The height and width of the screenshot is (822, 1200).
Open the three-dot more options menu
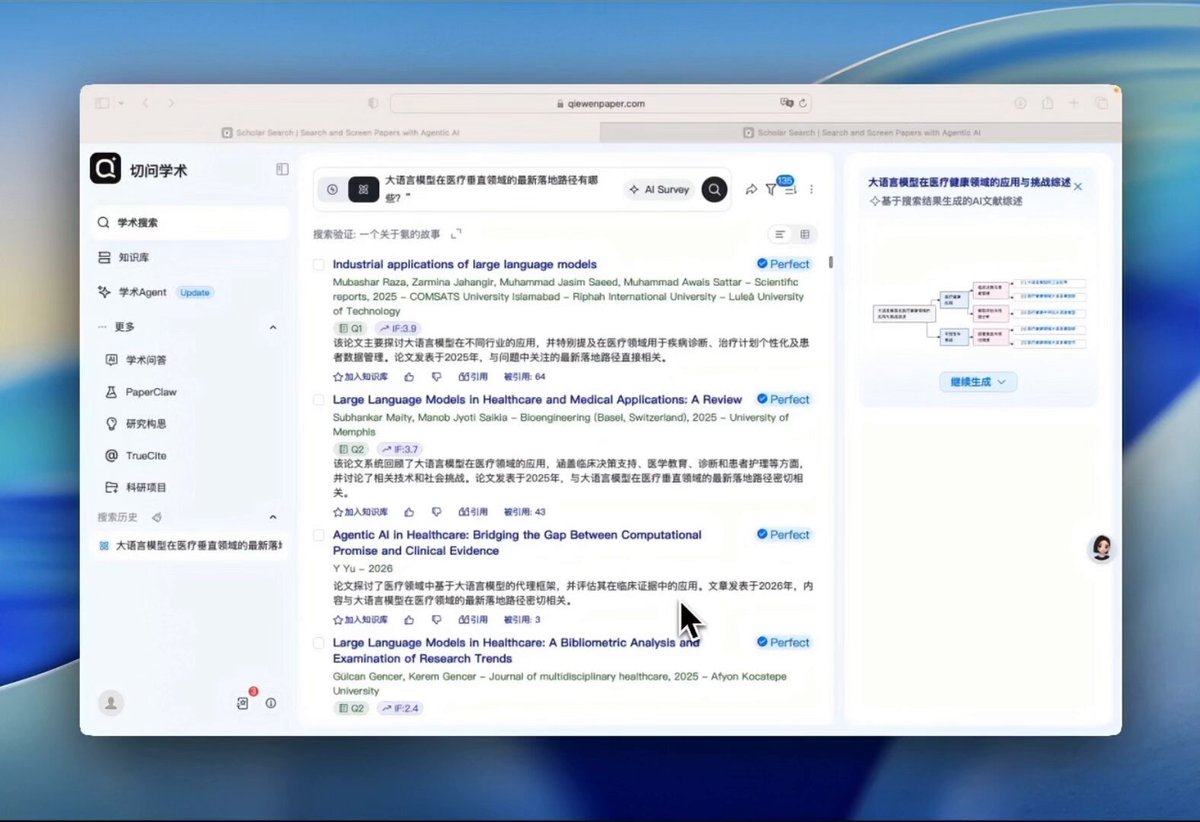click(x=811, y=189)
